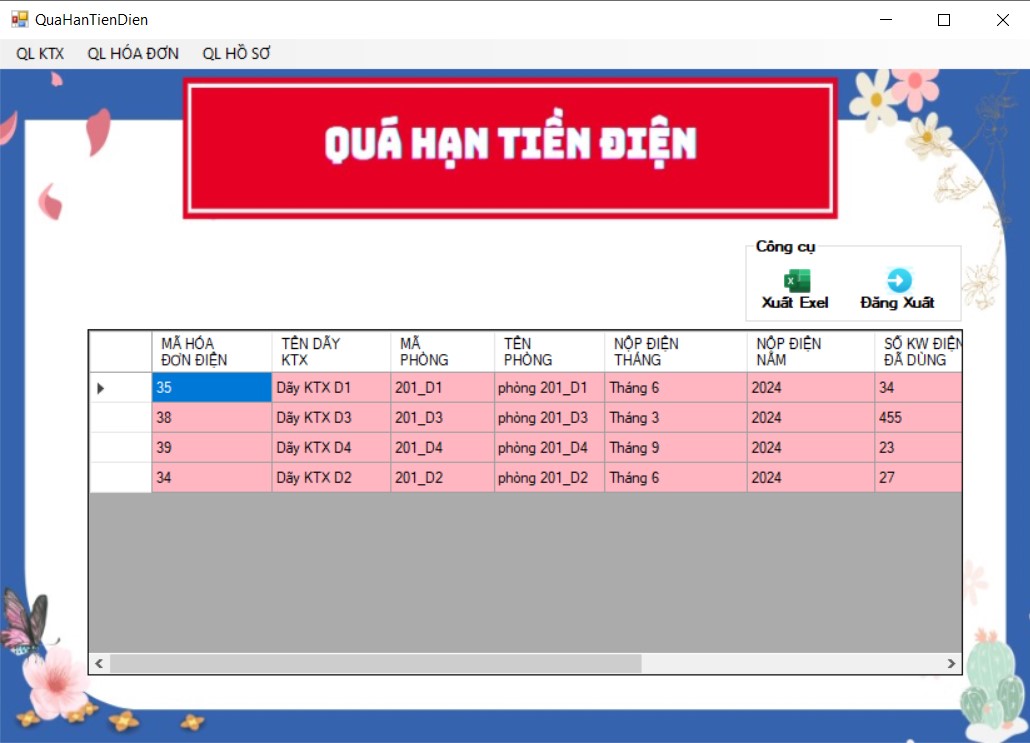Click the MÃ PHÒNG column header
Viewport: 1030px width, 743px height.
click(442, 351)
